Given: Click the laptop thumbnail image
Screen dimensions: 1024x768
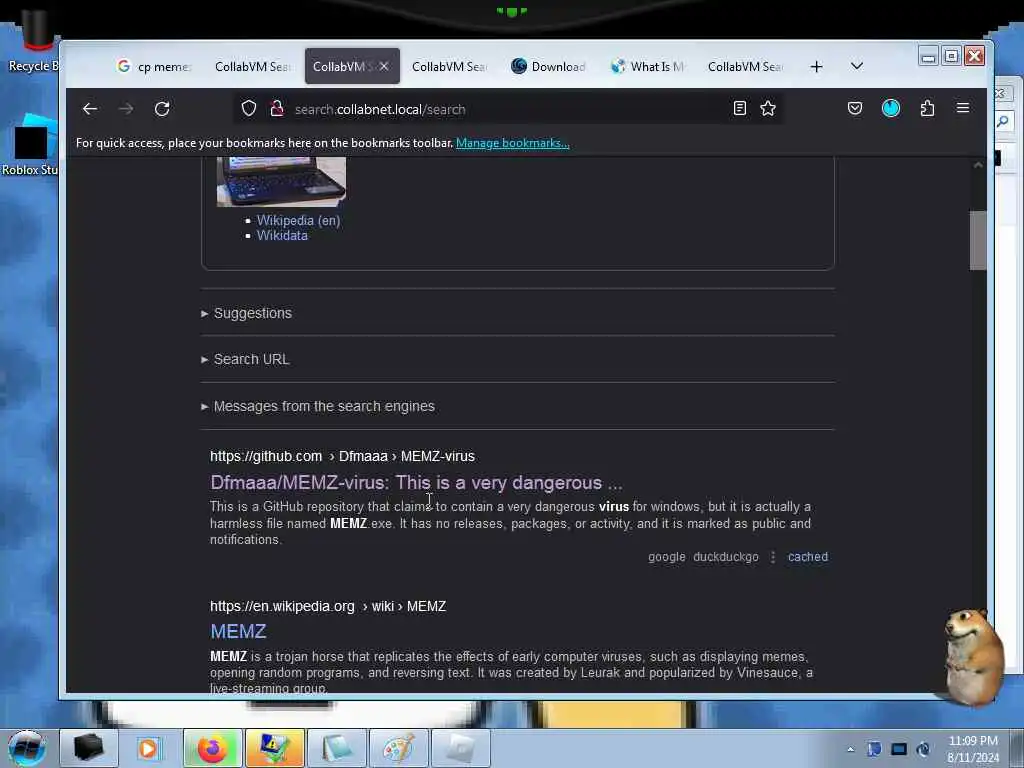Looking at the screenshot, I should (281, 182).
